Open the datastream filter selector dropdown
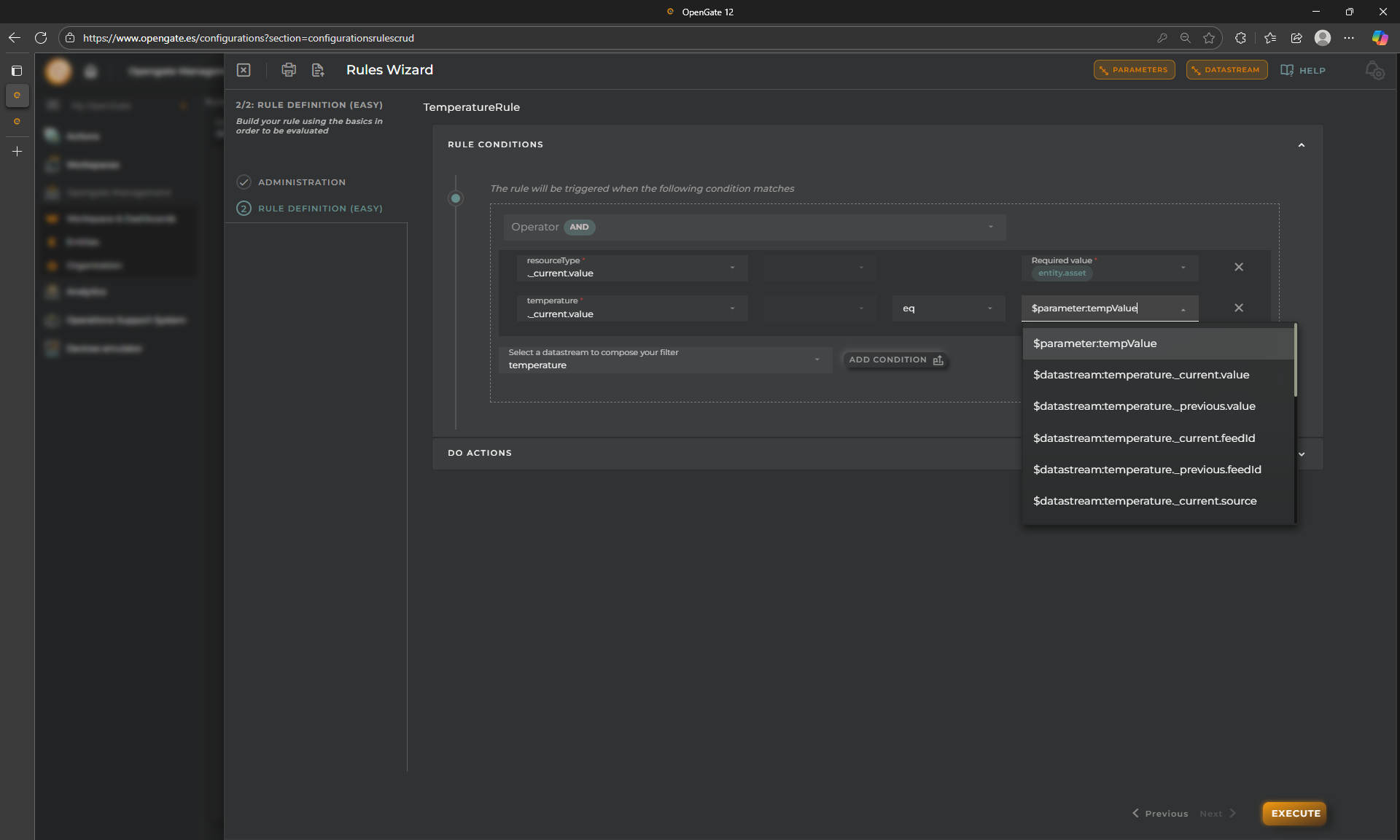 [664, 359]
